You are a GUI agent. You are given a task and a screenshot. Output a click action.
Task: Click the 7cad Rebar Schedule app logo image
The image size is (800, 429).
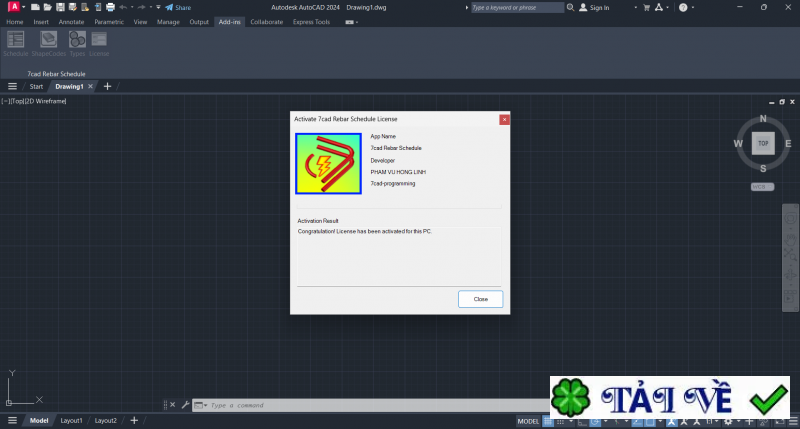point(328,164)
